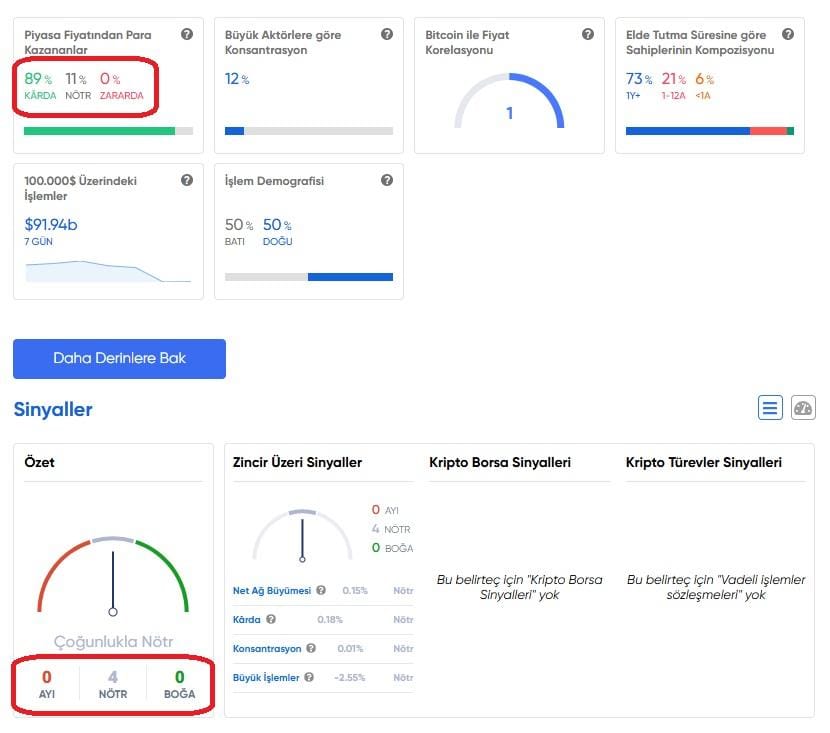Click the green profit progress bar
This screenshot has height=733, width=830.
click(x=99, y=131)
